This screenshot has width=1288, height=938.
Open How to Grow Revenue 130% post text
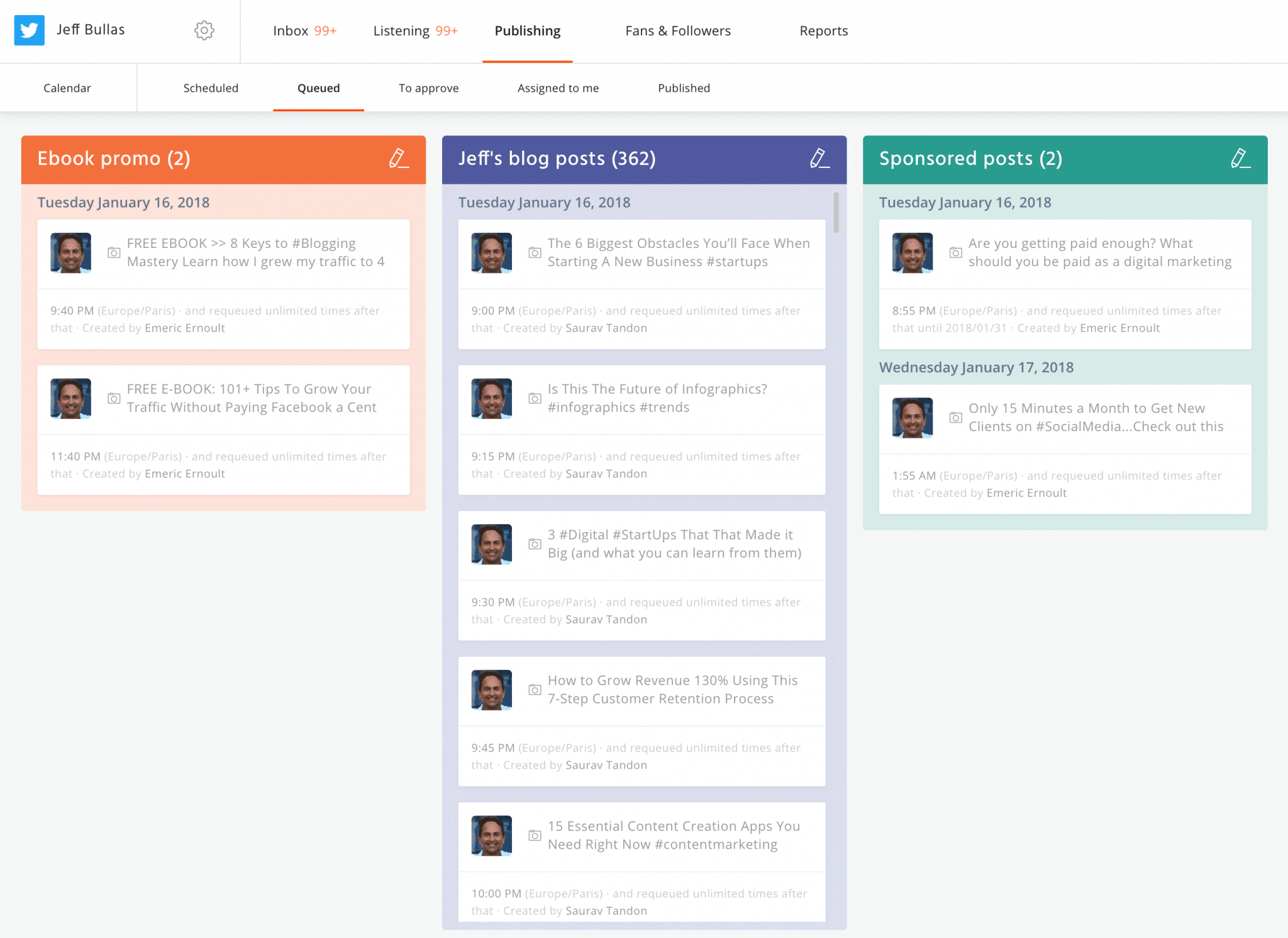tap(672, 690)
